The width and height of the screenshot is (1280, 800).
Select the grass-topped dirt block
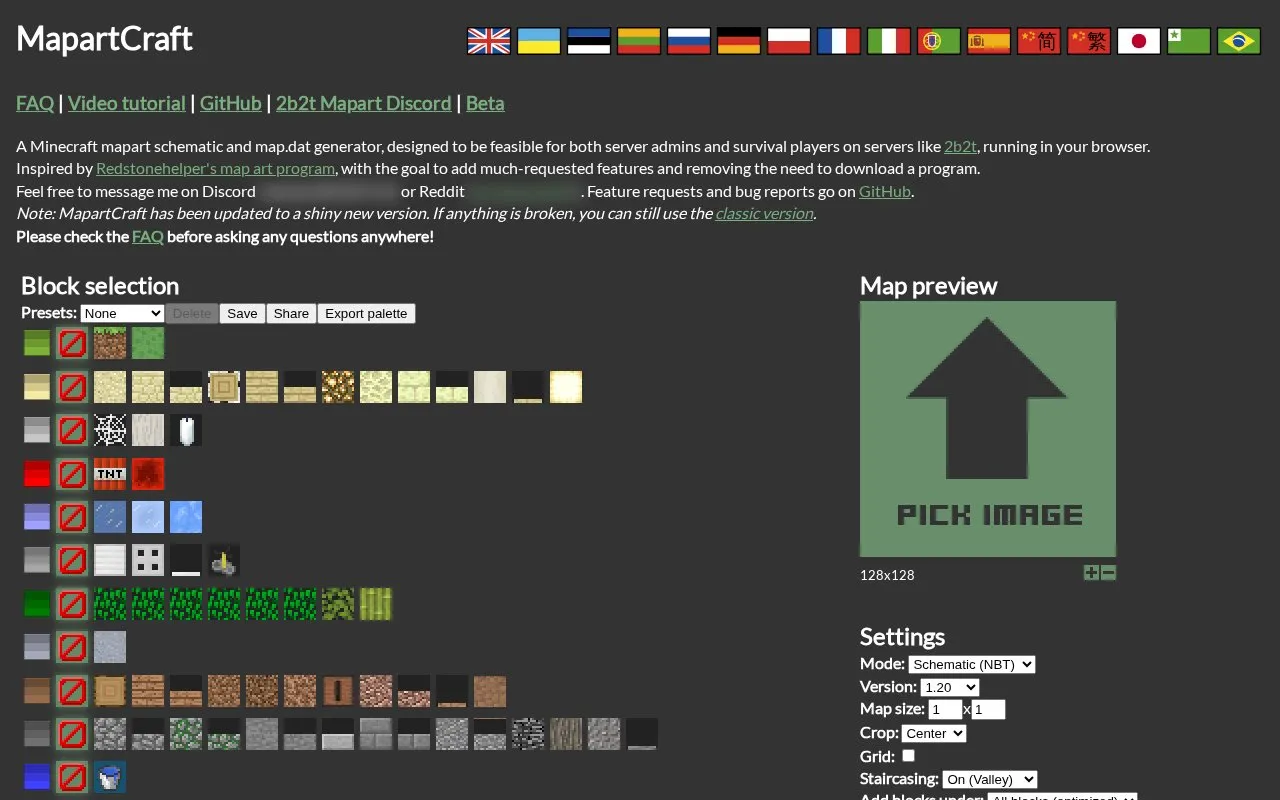click(110, 344)
